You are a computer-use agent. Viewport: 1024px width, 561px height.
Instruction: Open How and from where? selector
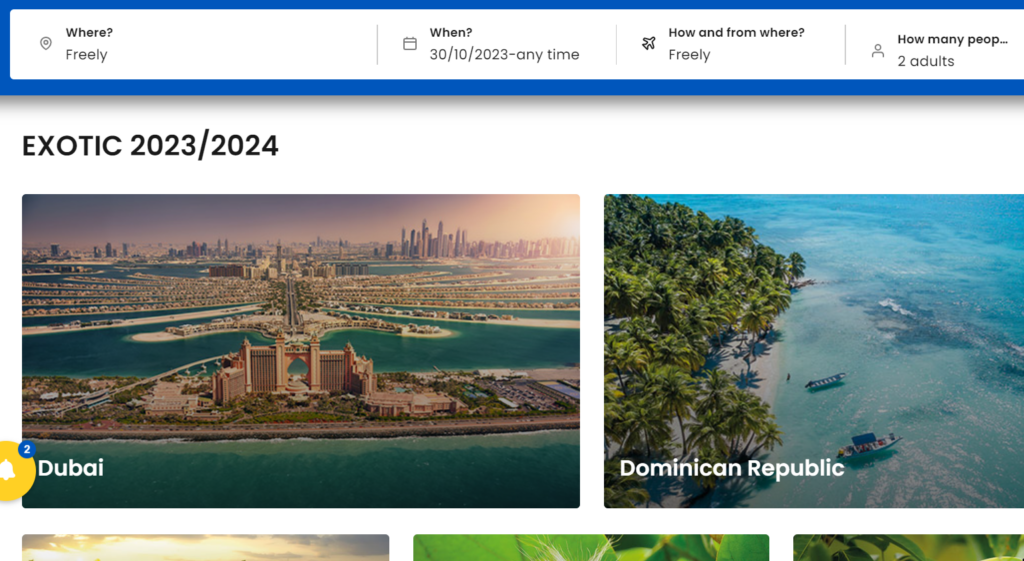(730, 44)
